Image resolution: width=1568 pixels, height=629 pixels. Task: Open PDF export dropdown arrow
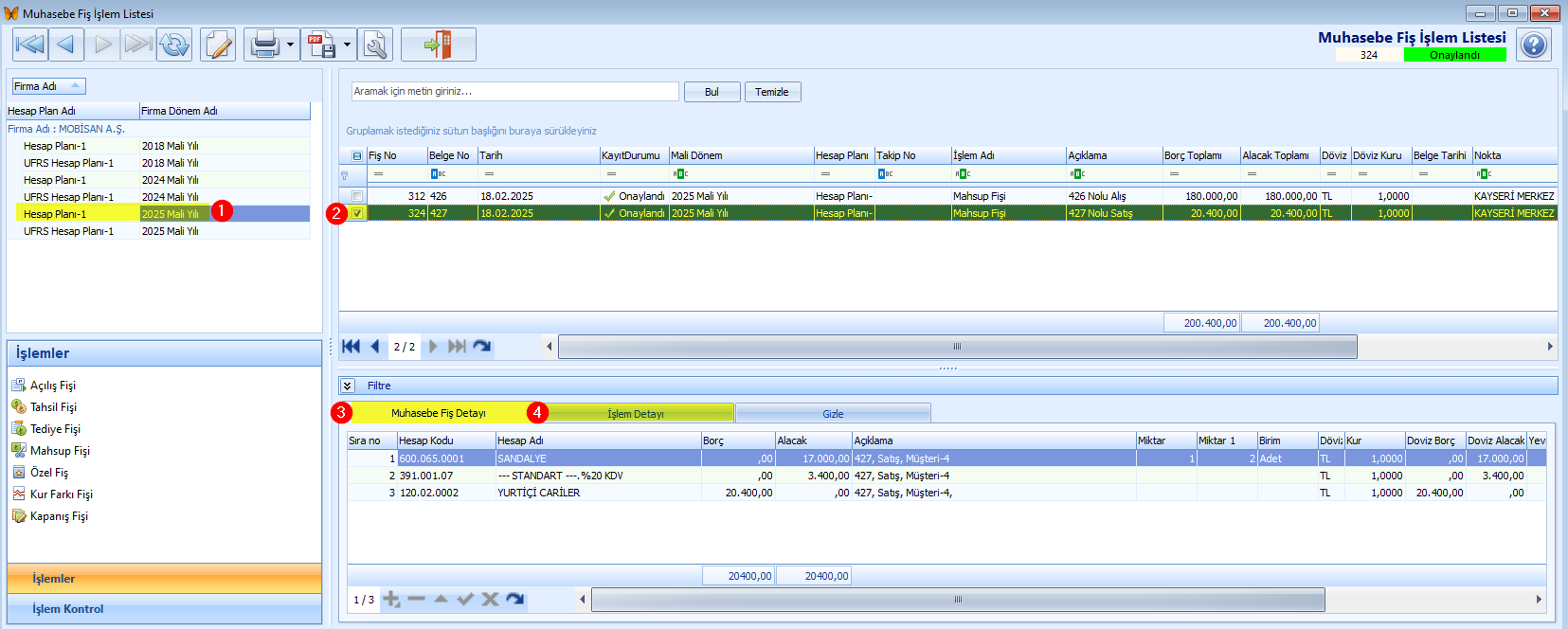[x=348, y=45]
